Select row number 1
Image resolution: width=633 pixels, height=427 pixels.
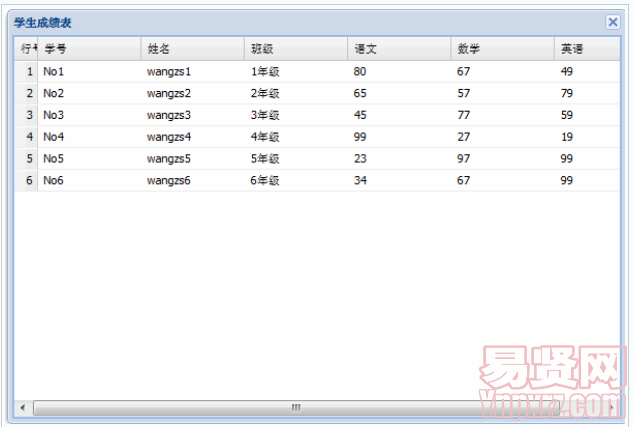(x=29, y=72)
